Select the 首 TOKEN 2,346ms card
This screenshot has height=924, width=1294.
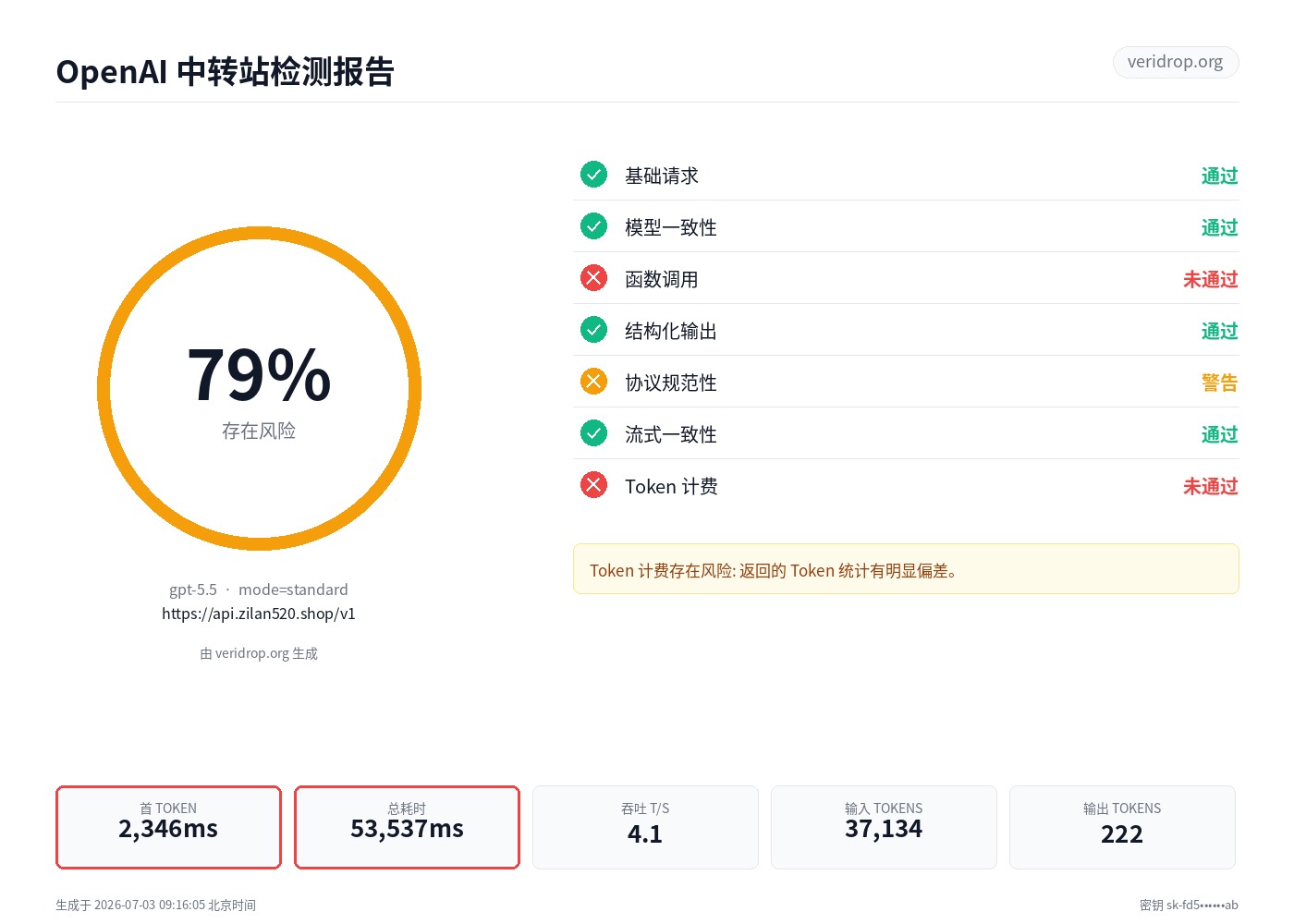168,827
